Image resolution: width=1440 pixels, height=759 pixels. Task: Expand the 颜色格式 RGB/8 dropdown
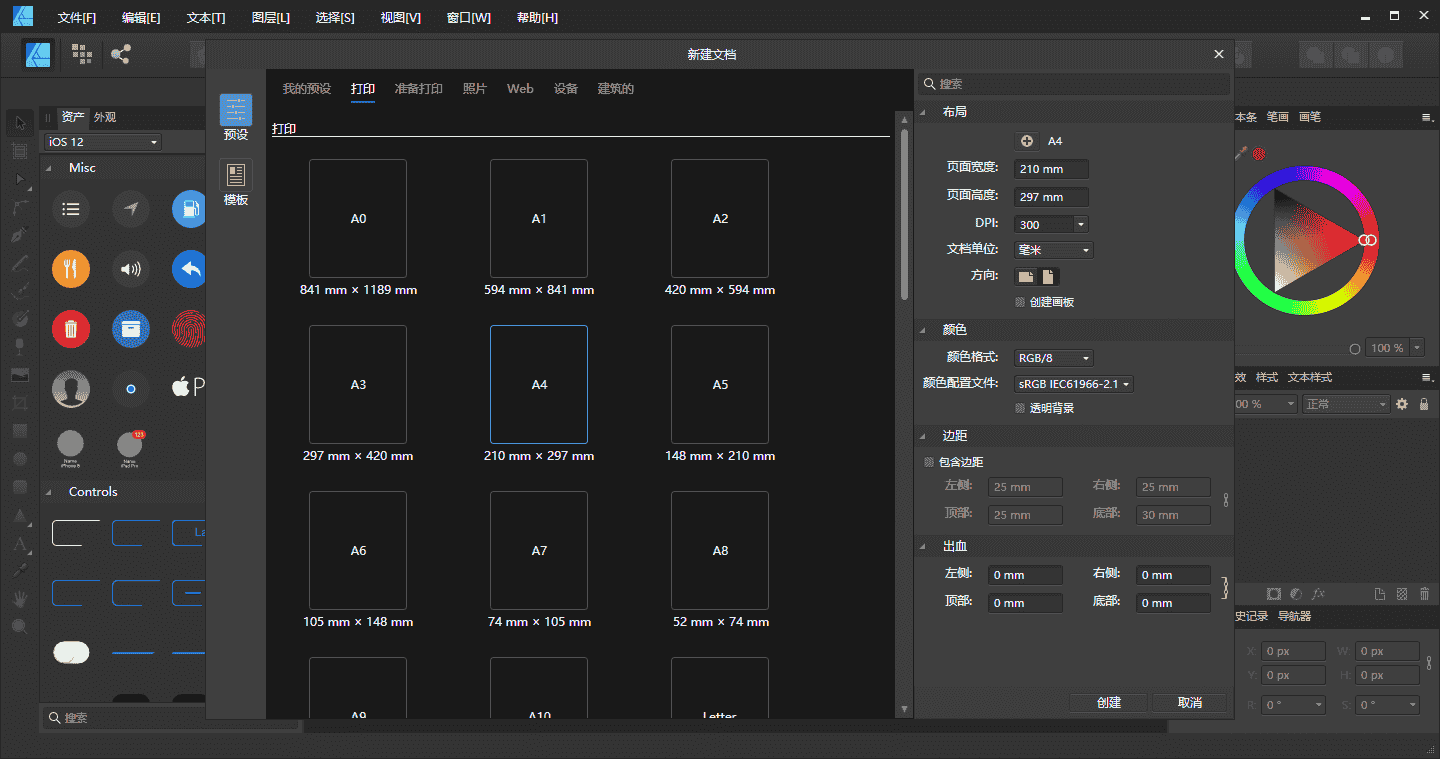click(x=1055, y=358)
